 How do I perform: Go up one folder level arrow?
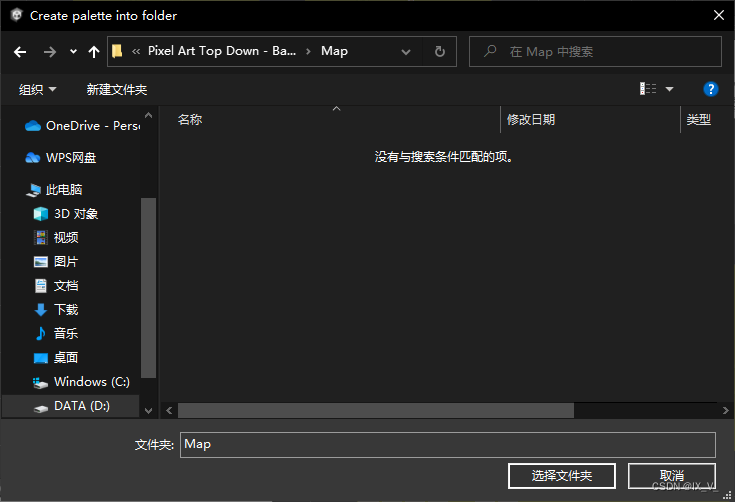pos(94,52)
